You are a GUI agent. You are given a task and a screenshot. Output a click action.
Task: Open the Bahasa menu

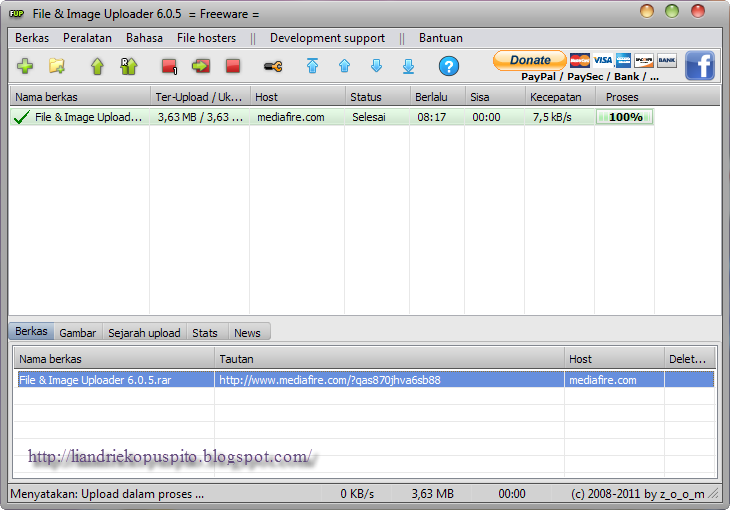[x=144, y=38]
